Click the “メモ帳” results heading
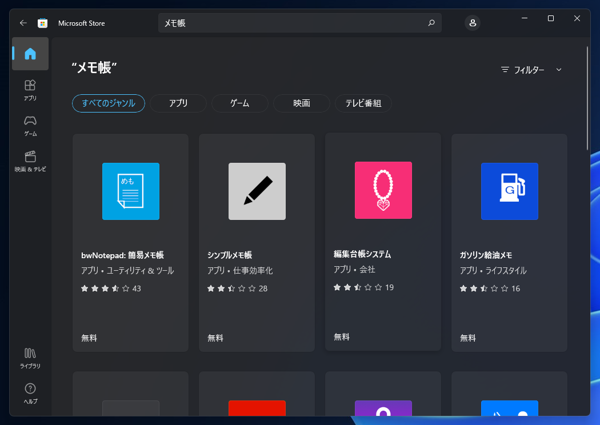Screen dimensions: 600x425 click(94, 68)
